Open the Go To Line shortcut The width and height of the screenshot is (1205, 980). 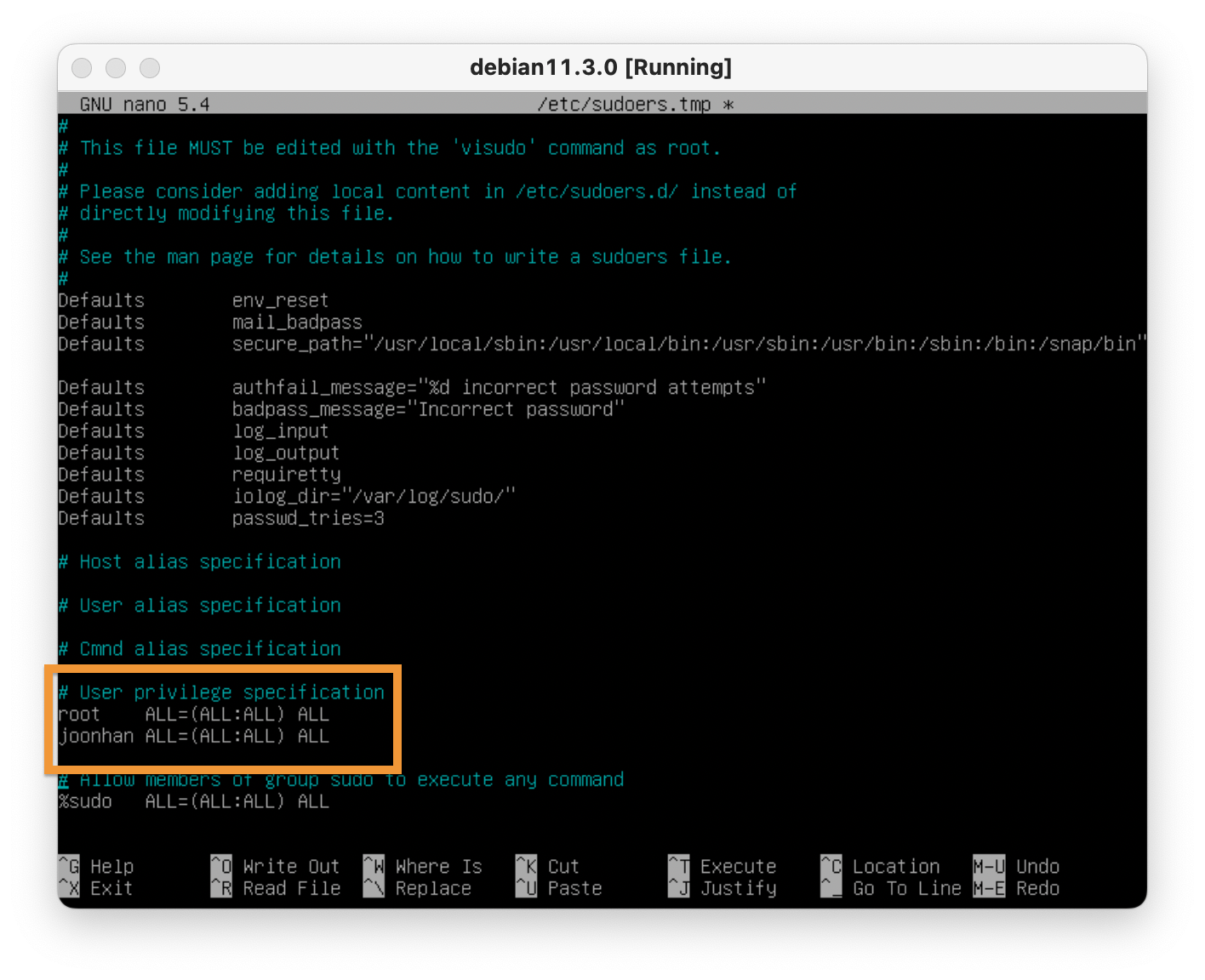(890, 888)
